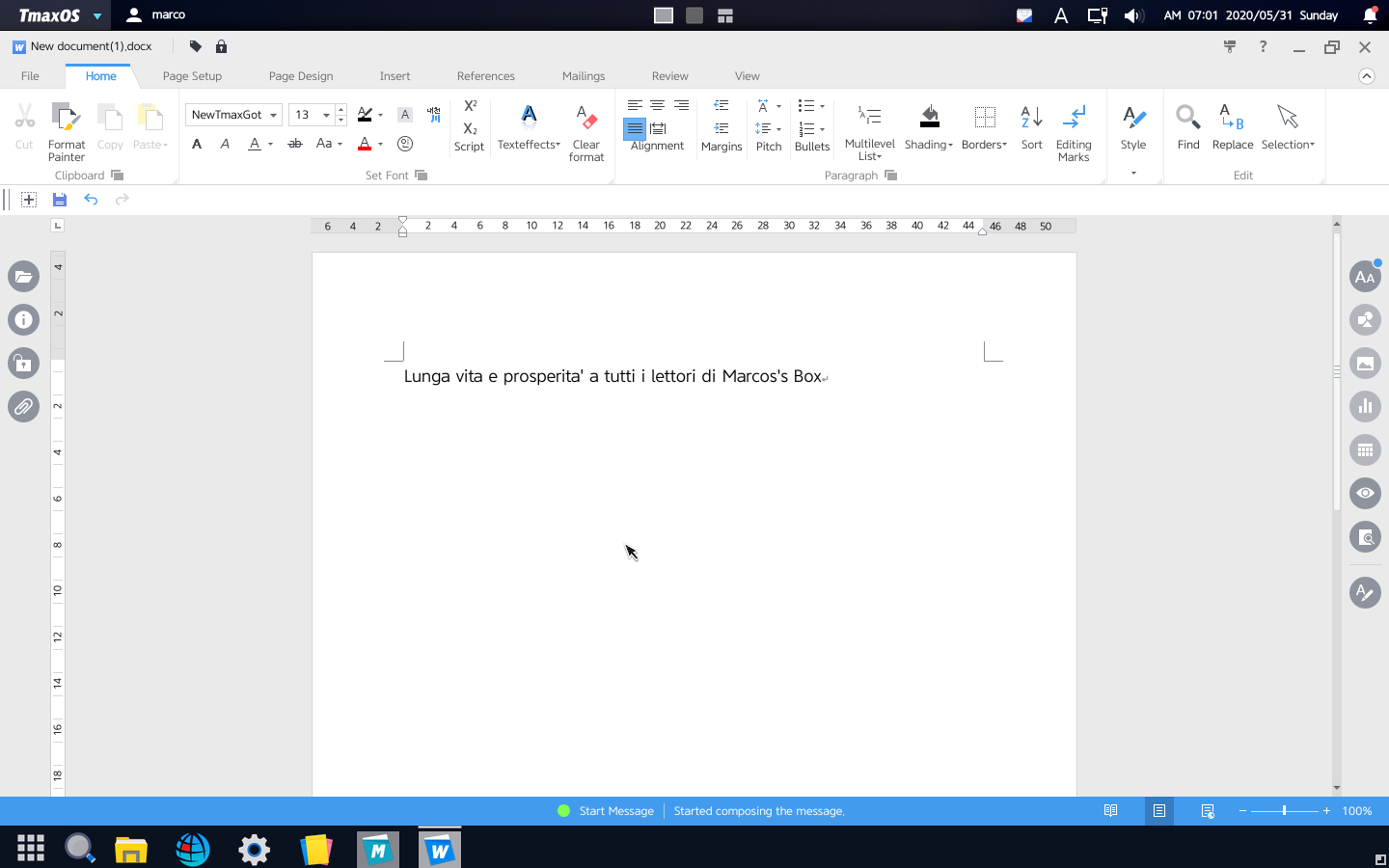The width and height of the screenshot is (1389, 868).
Task: Switch to the Page Design ribbon tab
Action: [x=300, y=75]
